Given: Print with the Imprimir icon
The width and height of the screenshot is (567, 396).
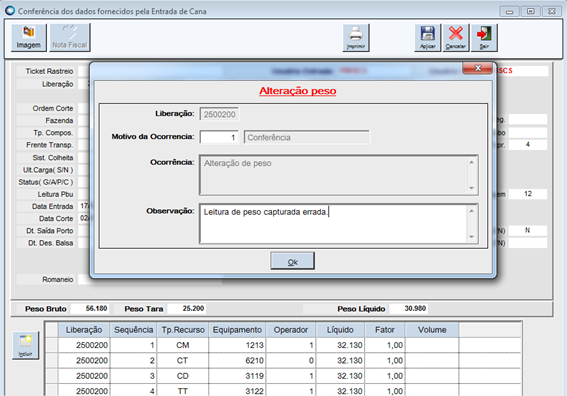Looking at the screenshot, I should pyautogui.click(x=356, y=38).
